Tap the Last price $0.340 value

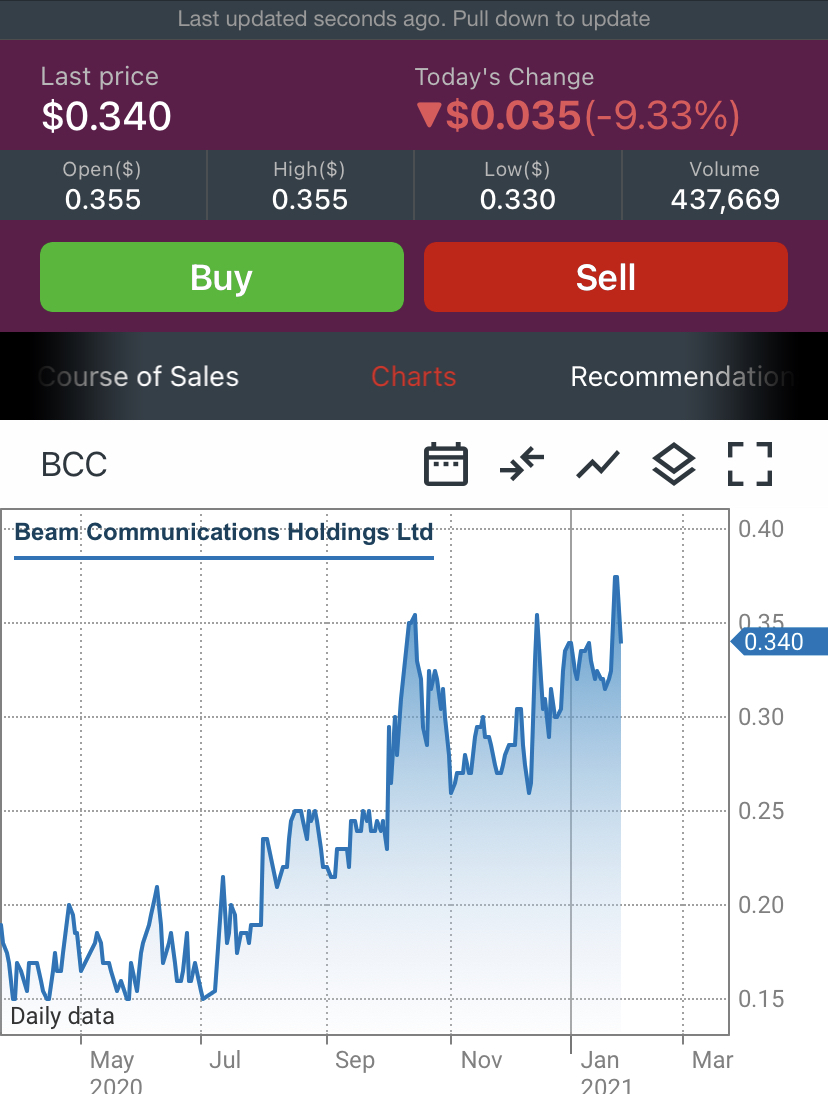[106, 116]
